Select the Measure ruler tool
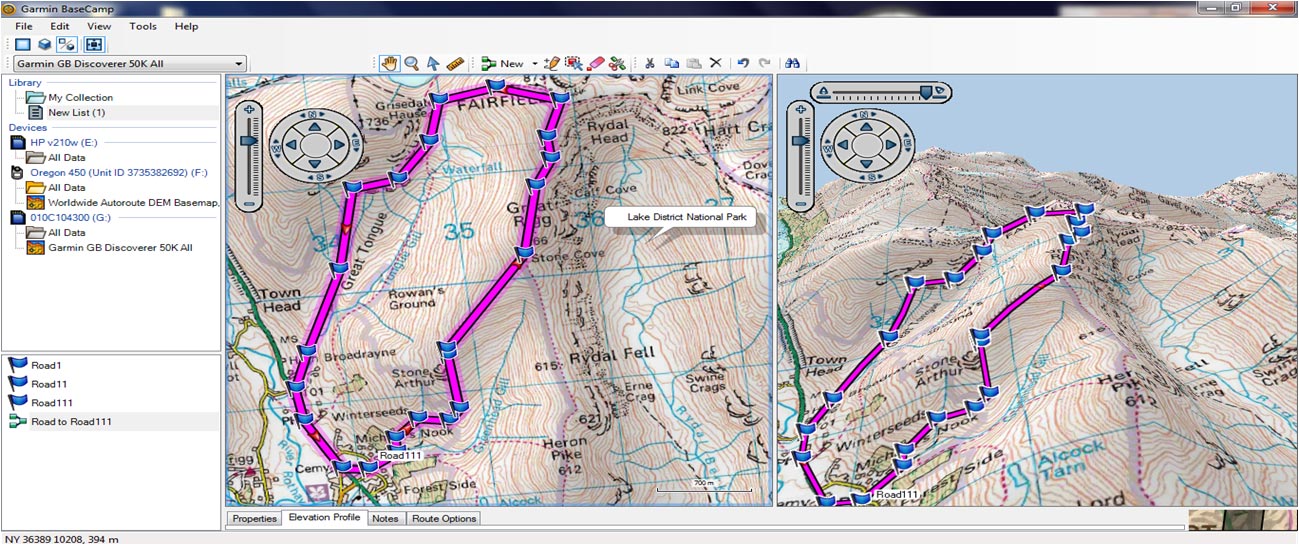1299x545 pixels. pyautogui.click(x=455, y=63)
